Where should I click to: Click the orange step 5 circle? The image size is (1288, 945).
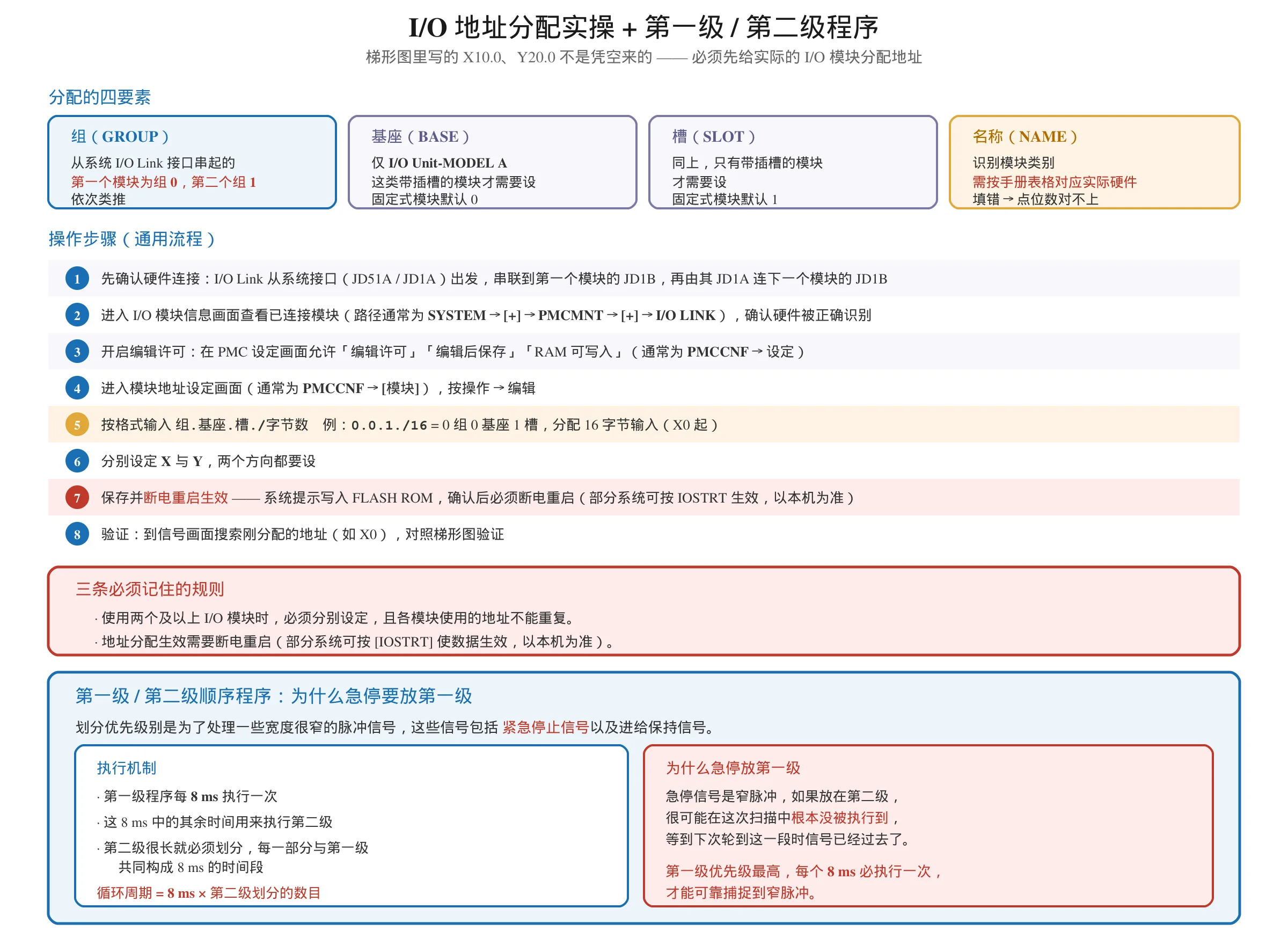point(77,425)
